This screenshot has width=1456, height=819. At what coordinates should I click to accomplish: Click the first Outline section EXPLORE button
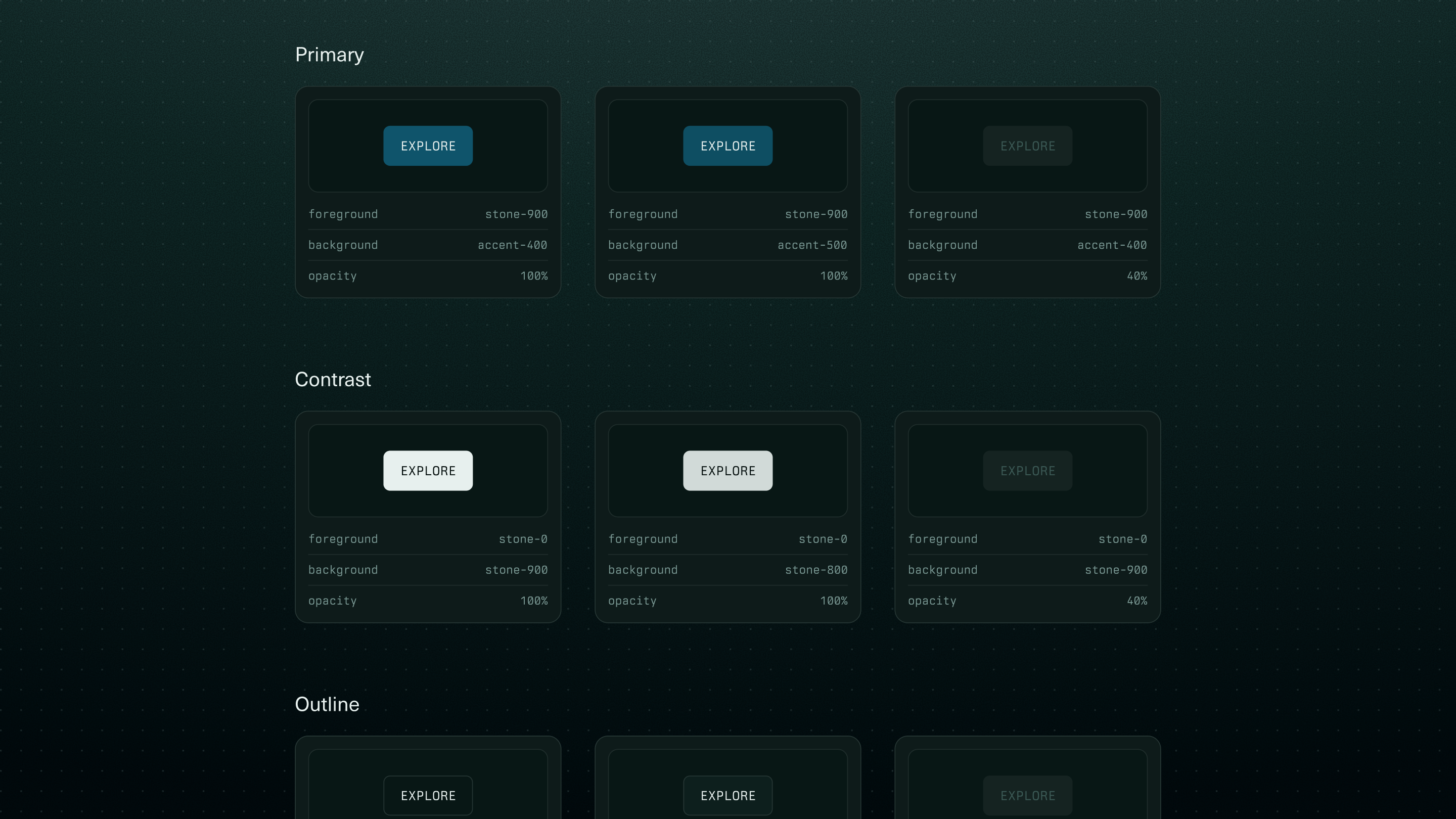[x=428, y=795]
